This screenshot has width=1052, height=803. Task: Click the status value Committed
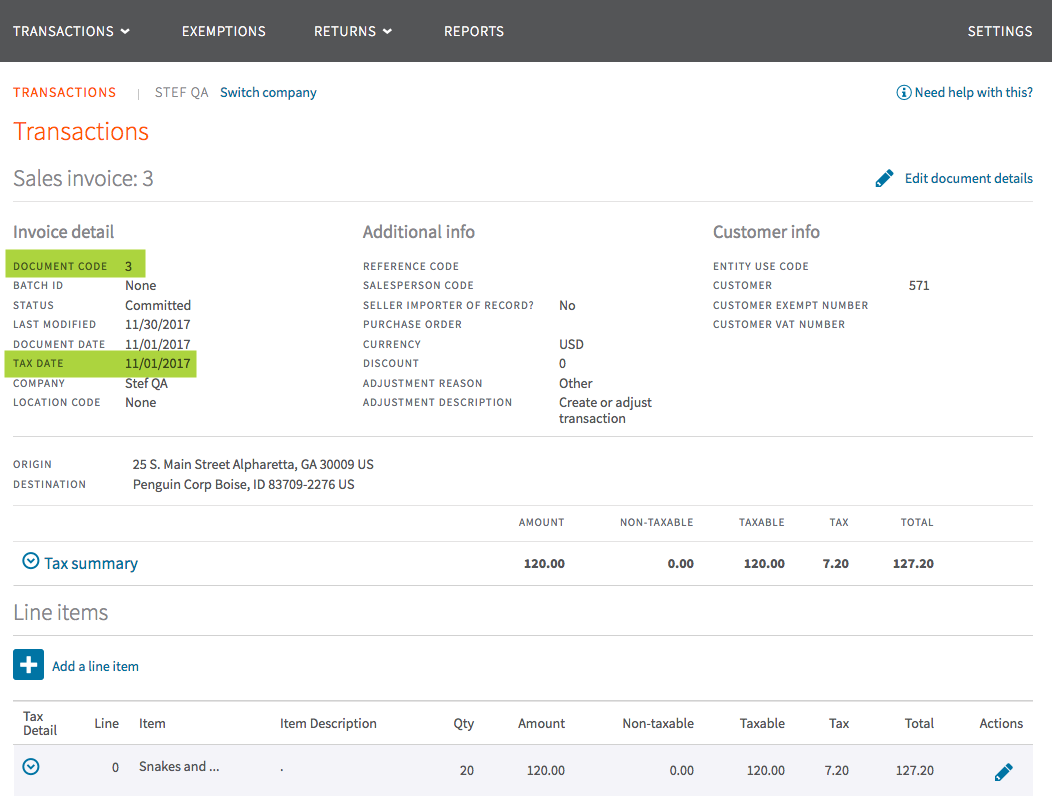point(158,305)
